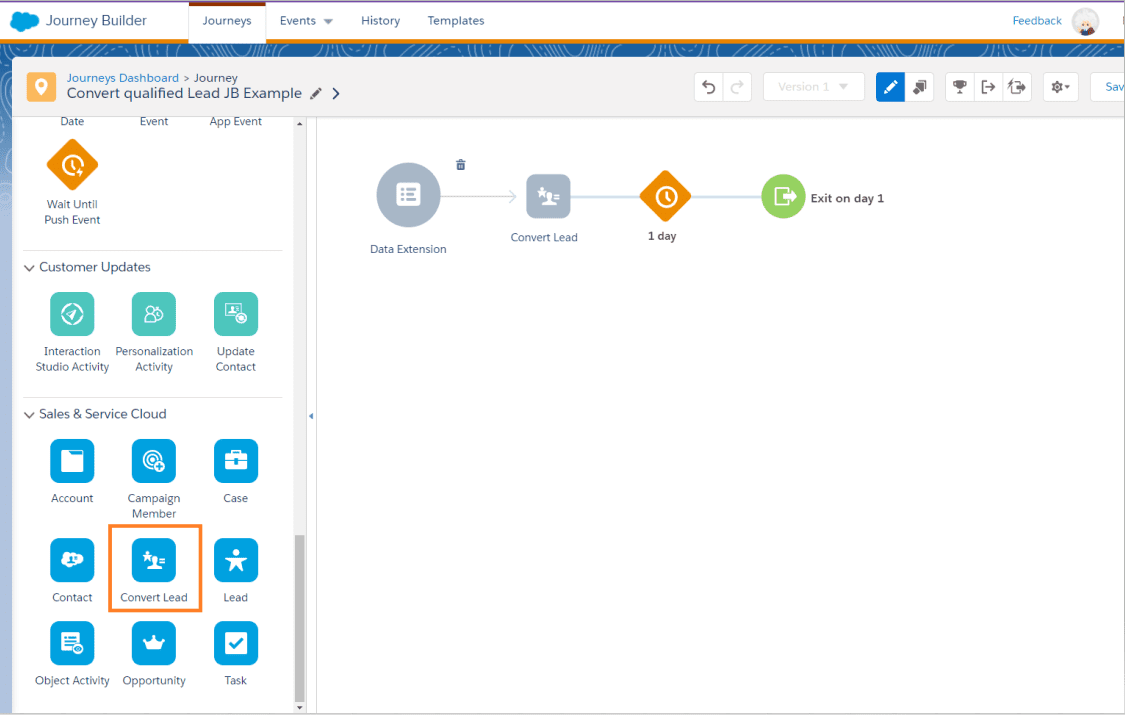Select the Convert Lead activity in the palette
Viewport: 1125px width, 715px height.
pos(154,561)
